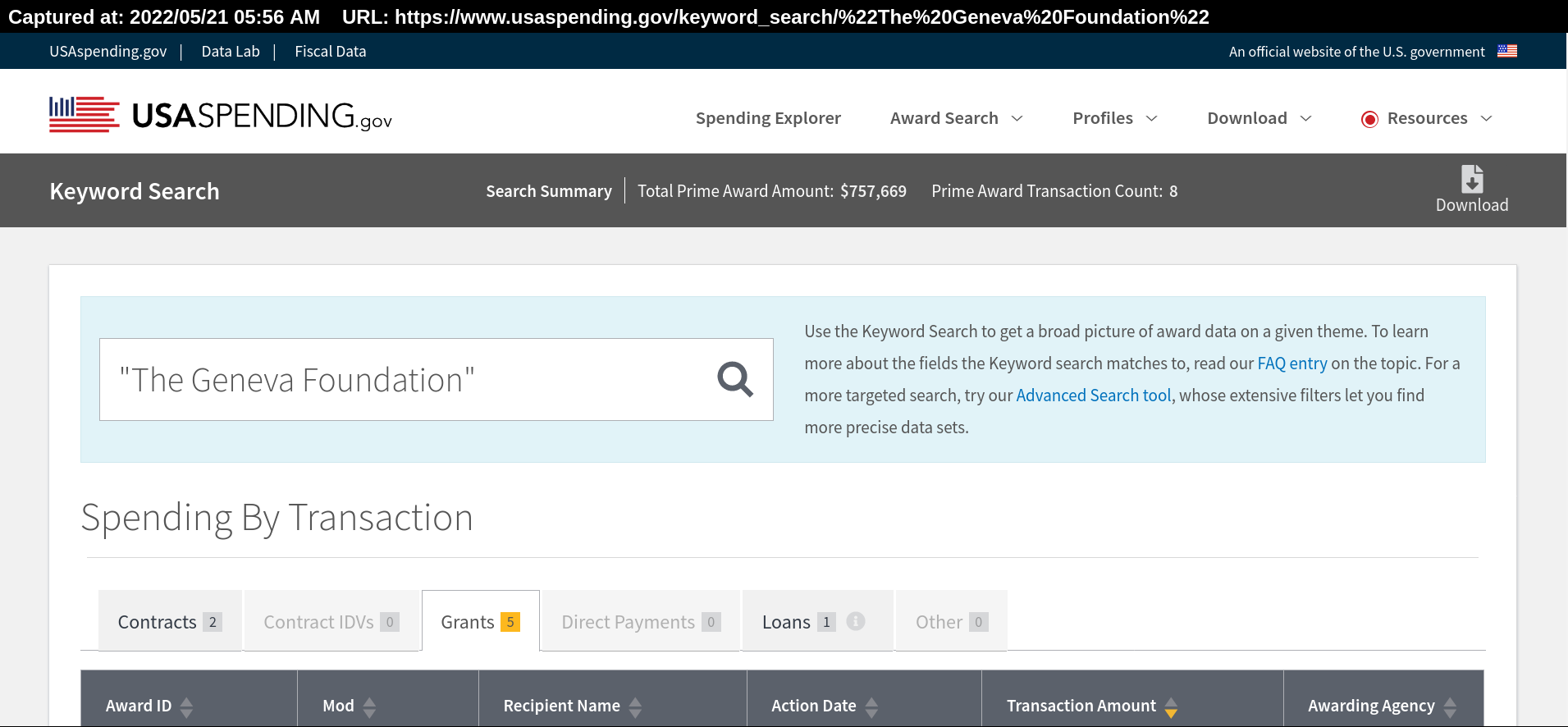Select the Grants tab
The image size is (1568, 727).
[x=481, y=621]
